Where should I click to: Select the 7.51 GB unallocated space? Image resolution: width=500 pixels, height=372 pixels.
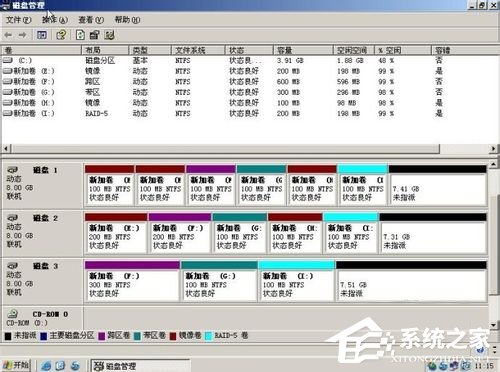411,281
